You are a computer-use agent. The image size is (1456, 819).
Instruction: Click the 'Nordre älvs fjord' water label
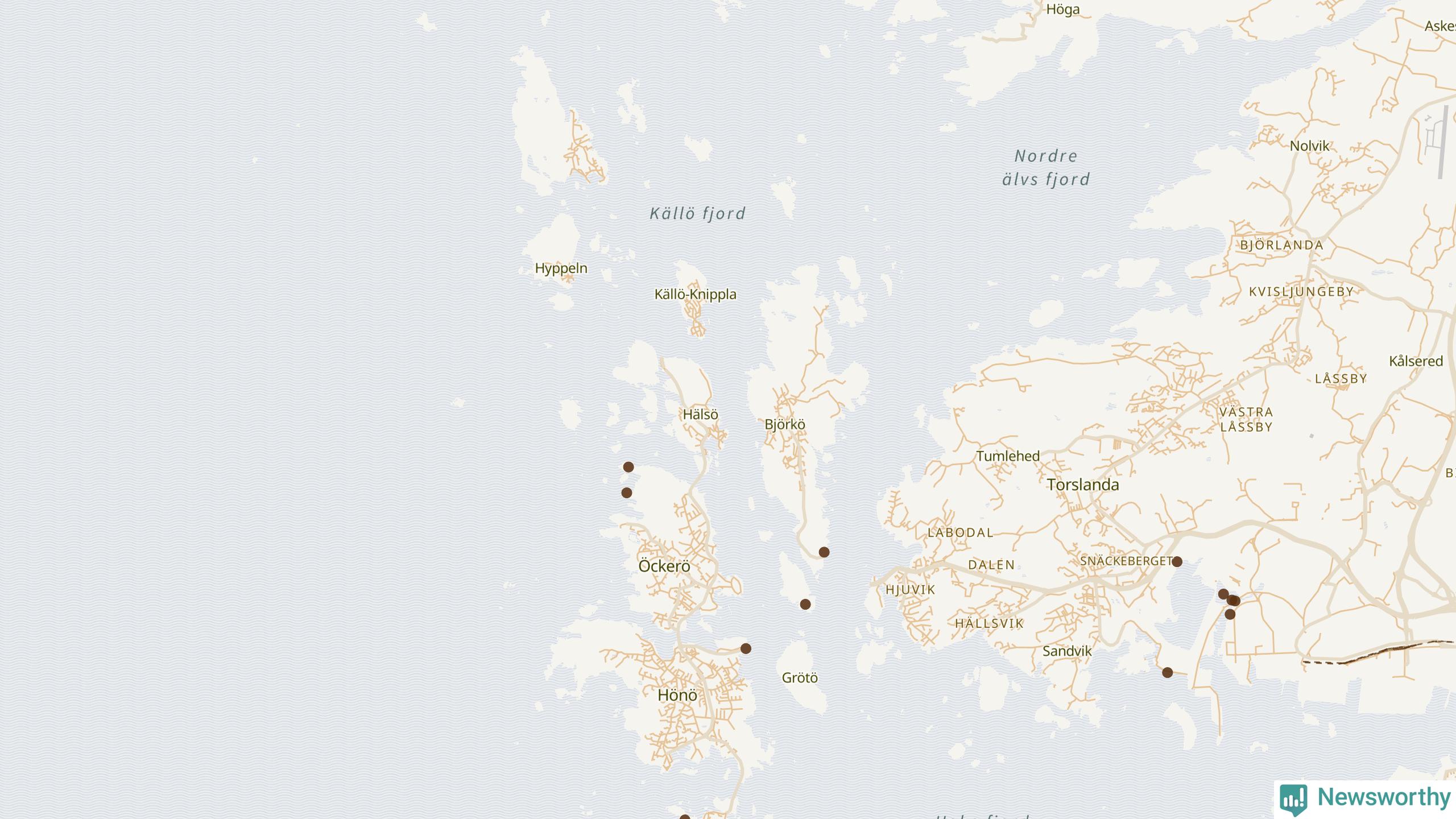coord(1046,168)
